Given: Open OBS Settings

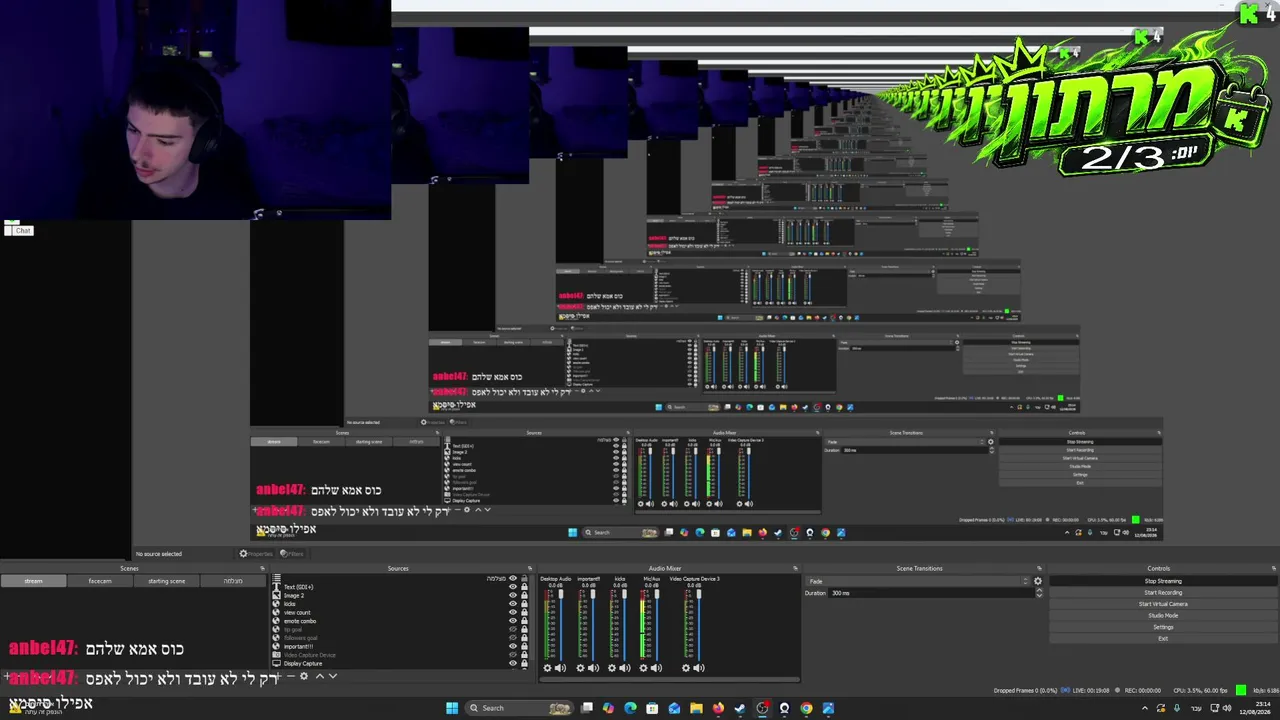Looking at the screenshot, I should 1163,627.
